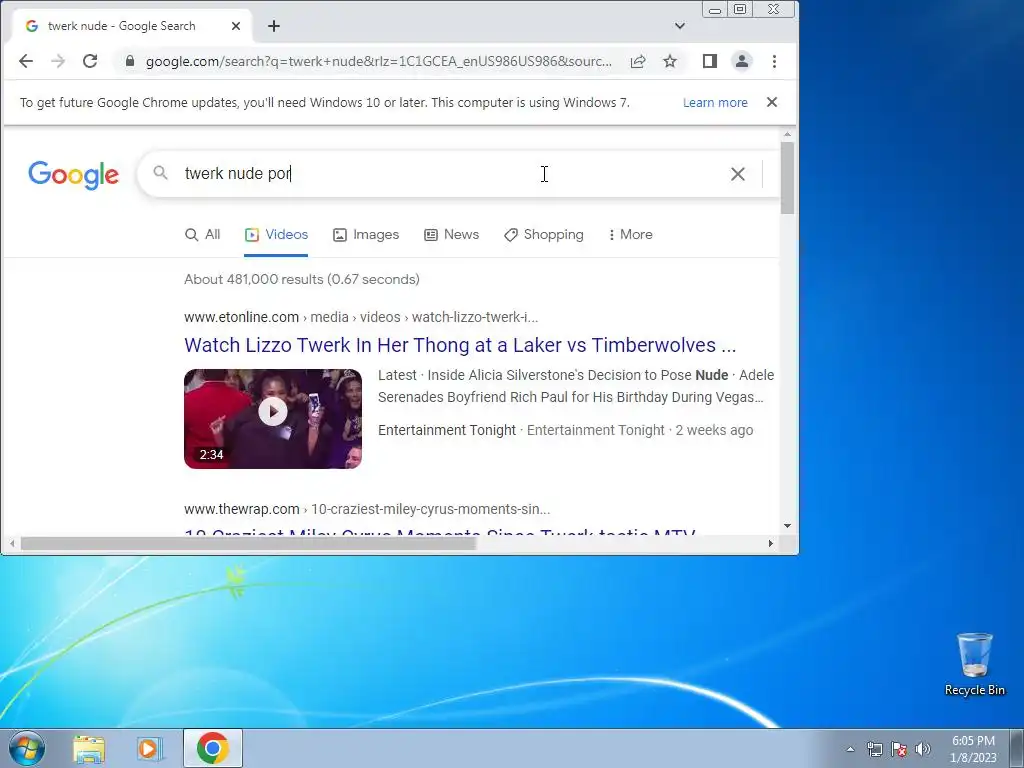Click the www.etonline.com URL breadcrumb
Image resolution: width=1024 pixels, height=768 pixels.
pos(361,317)
